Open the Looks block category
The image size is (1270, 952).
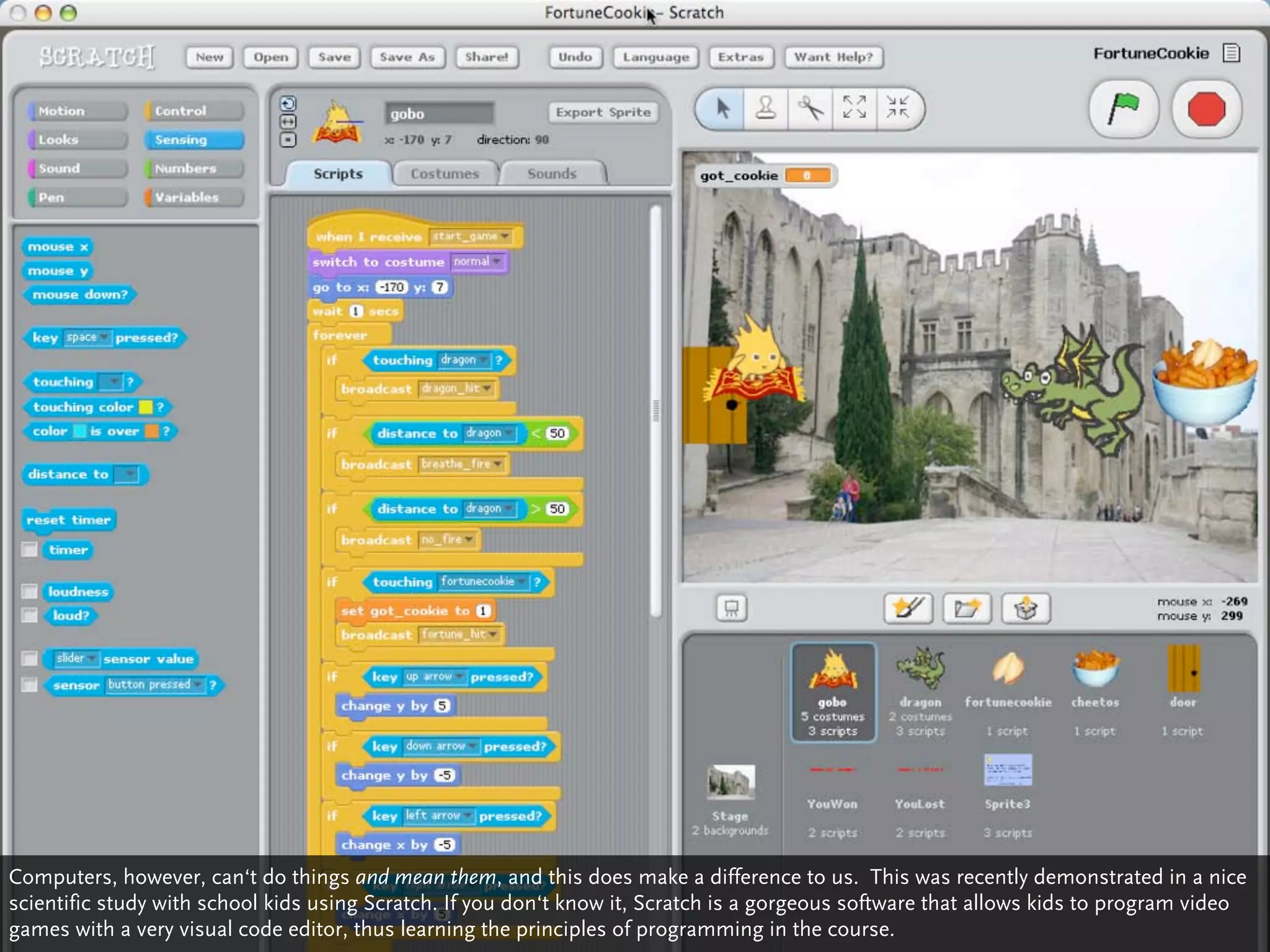(77, 139)
